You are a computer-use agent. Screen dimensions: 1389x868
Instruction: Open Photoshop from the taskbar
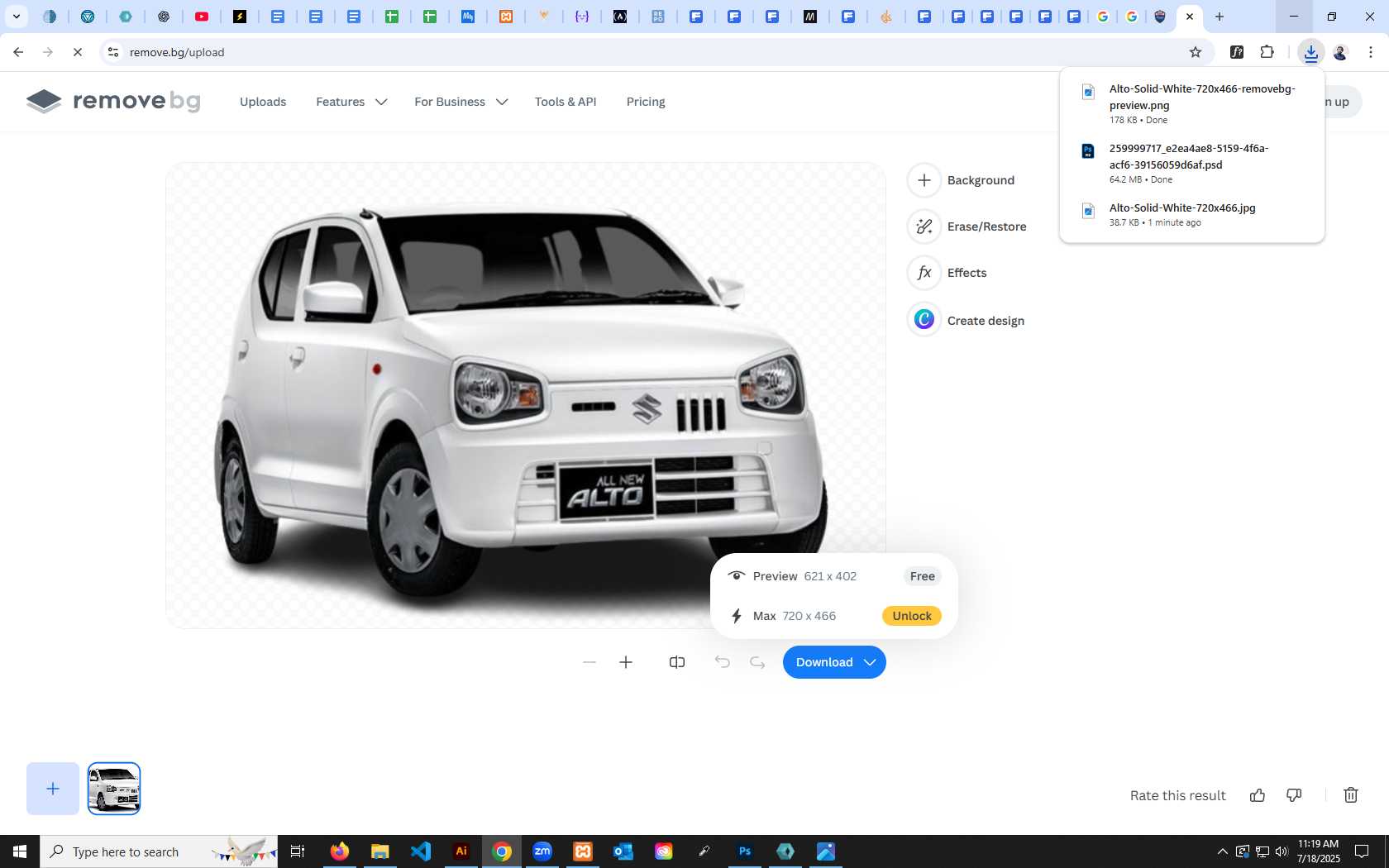(745, 851)
